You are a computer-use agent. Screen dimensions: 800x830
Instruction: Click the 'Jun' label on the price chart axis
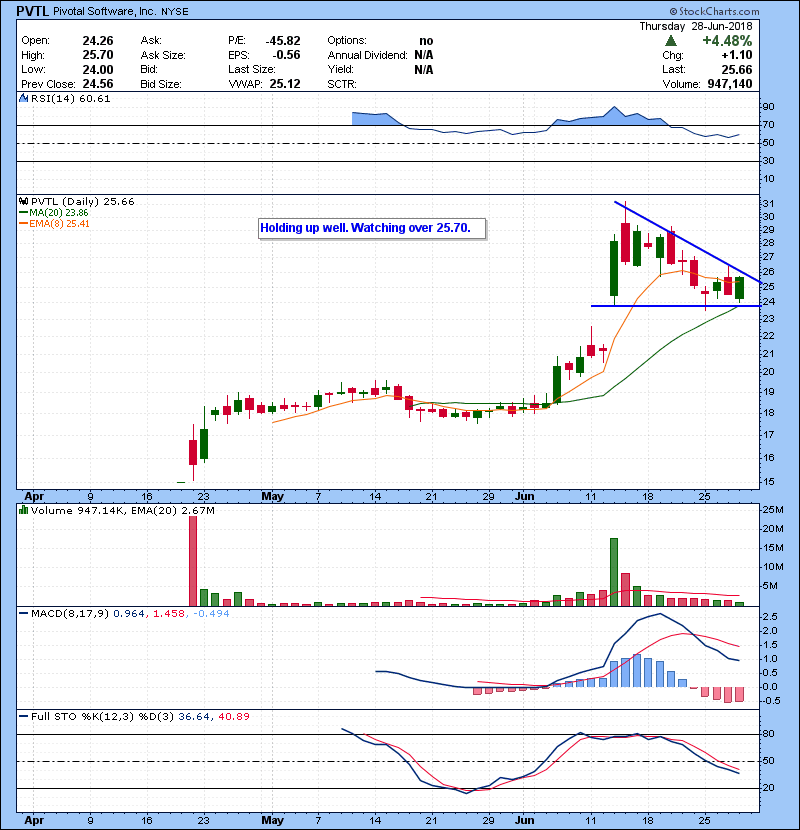525,497
